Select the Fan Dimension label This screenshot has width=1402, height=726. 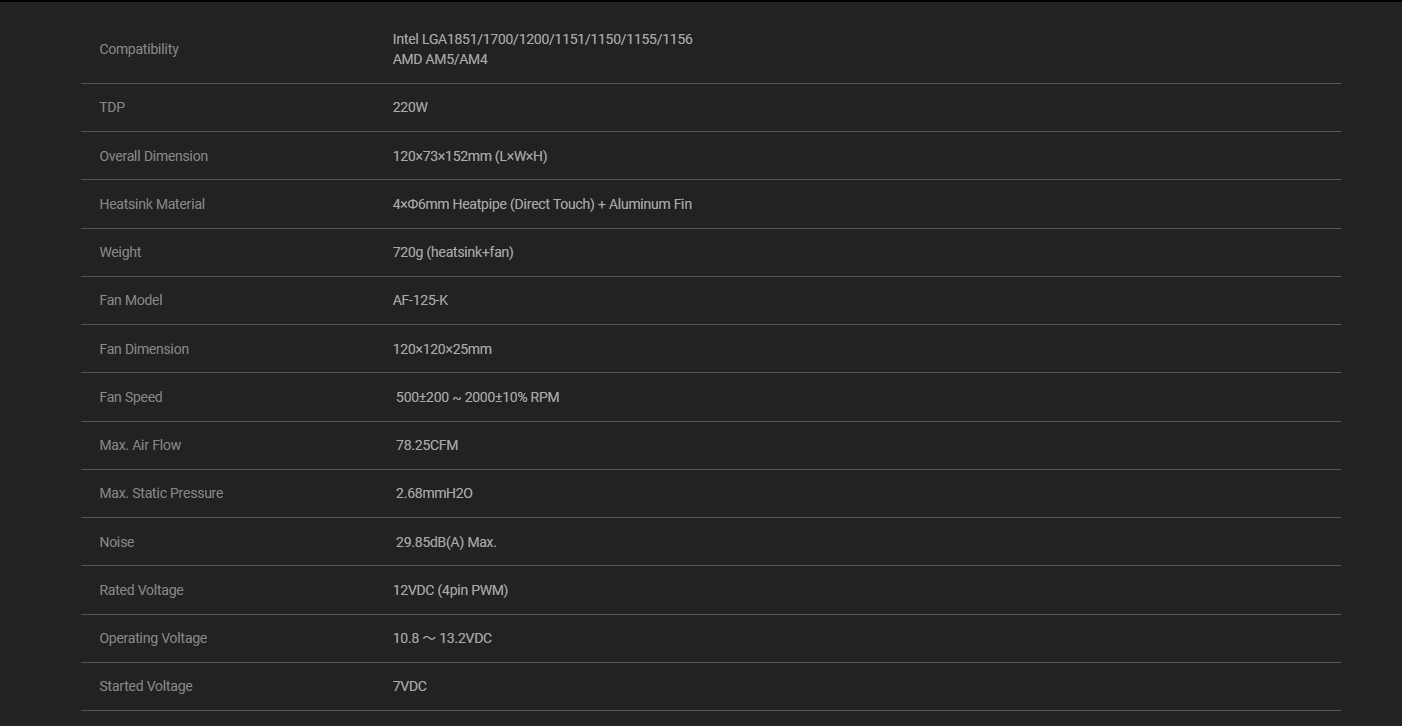coord(144,349)
